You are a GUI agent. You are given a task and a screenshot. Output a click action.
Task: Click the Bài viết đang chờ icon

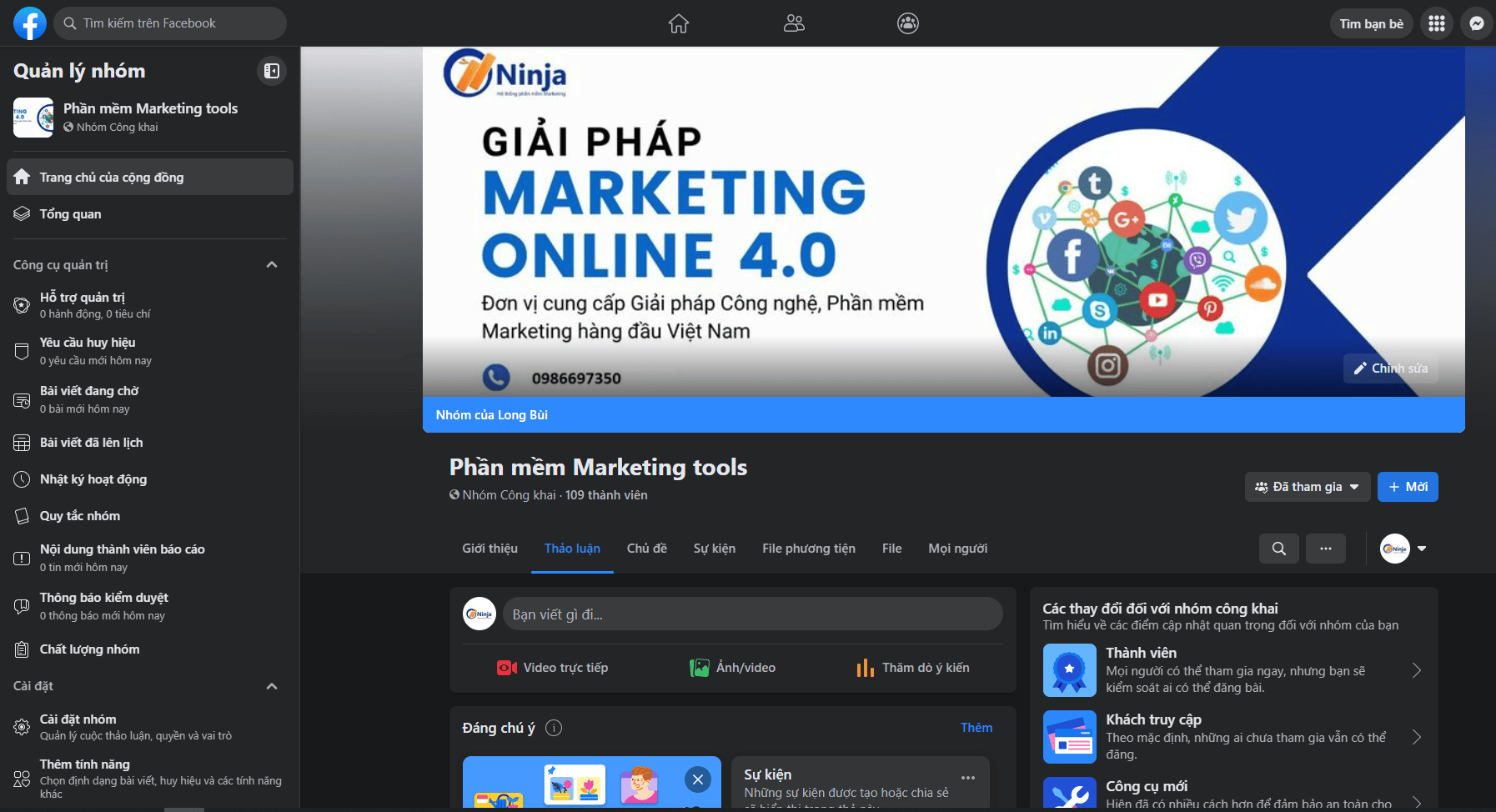(22, 400)
